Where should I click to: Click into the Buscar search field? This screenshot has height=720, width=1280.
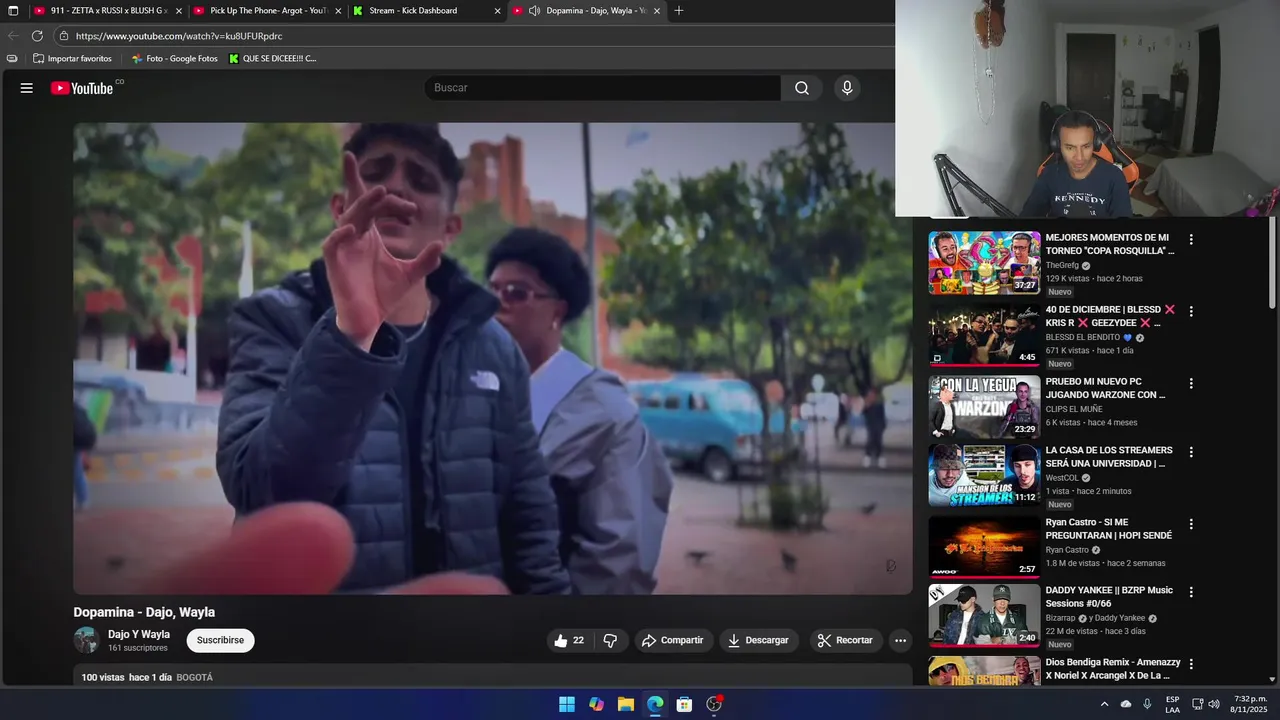(603, 88)
